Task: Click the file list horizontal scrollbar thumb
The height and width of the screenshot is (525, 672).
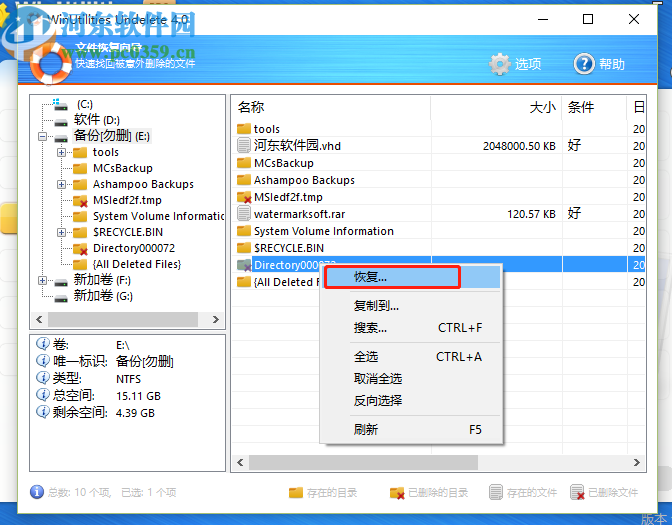Action: coord(363,462)
